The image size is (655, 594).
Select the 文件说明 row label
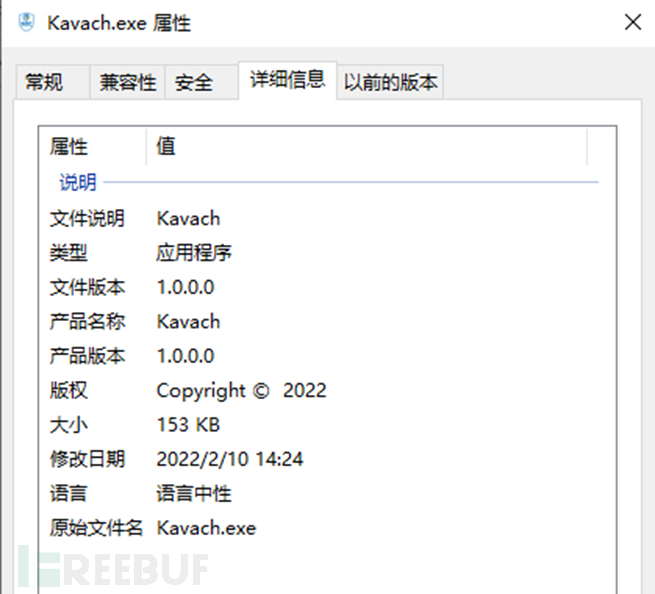pyautogui.click(x=87, y=218)
